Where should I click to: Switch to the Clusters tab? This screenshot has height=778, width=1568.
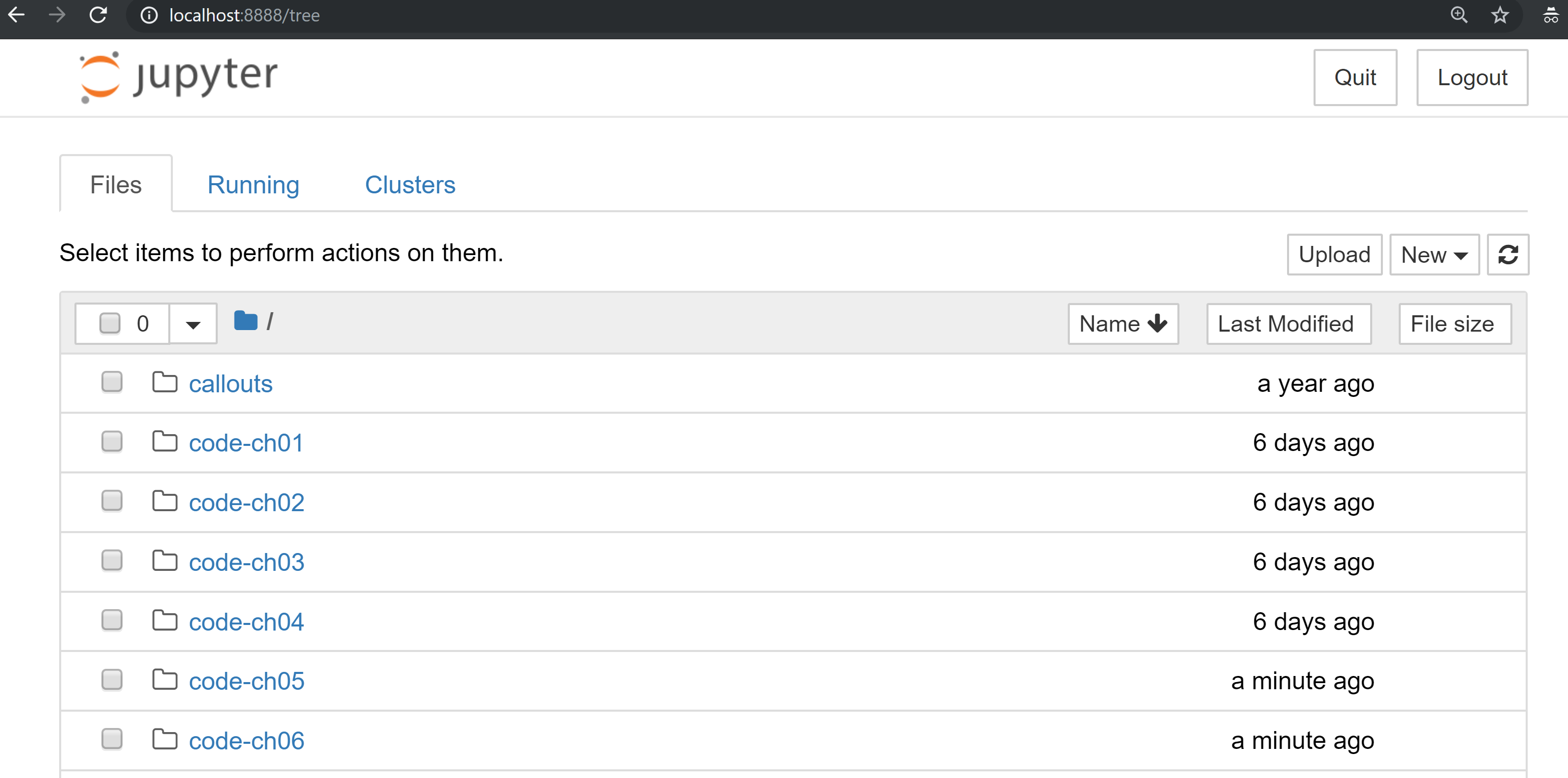tap(409, 185)
